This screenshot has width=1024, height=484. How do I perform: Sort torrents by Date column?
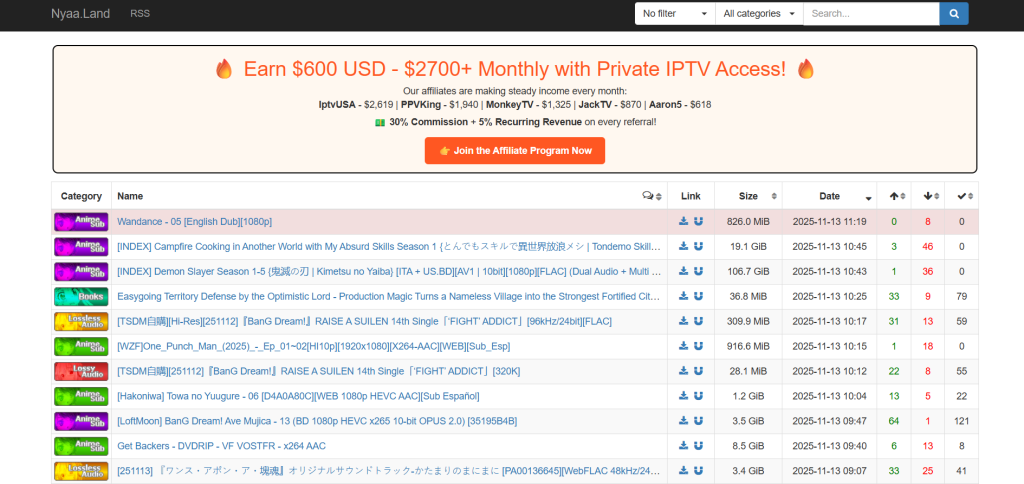[x=829, y=196]
